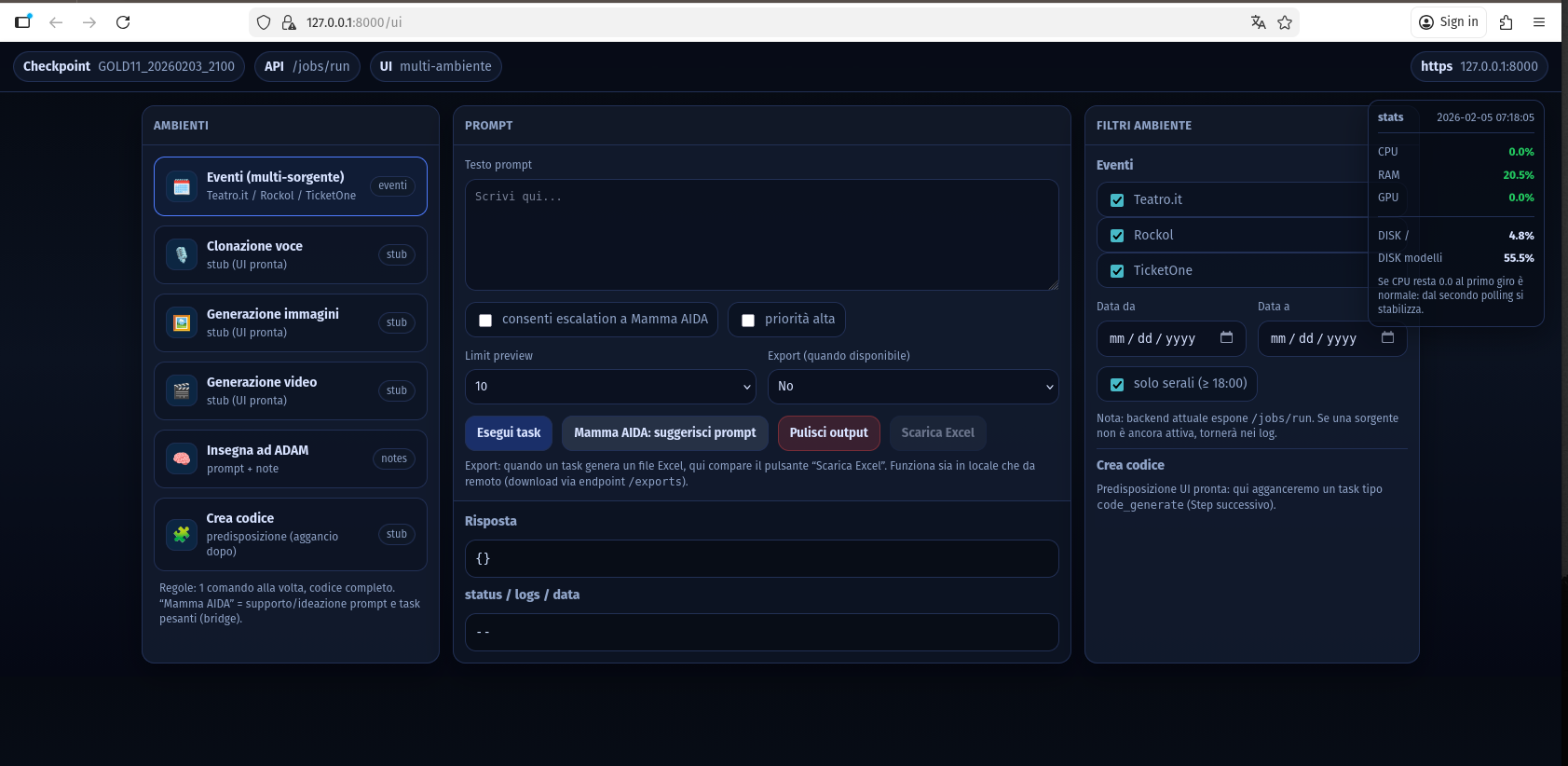Bookmark this page with the star icon
Viewport: 1568px width, 766px height.
point(1285,22)
